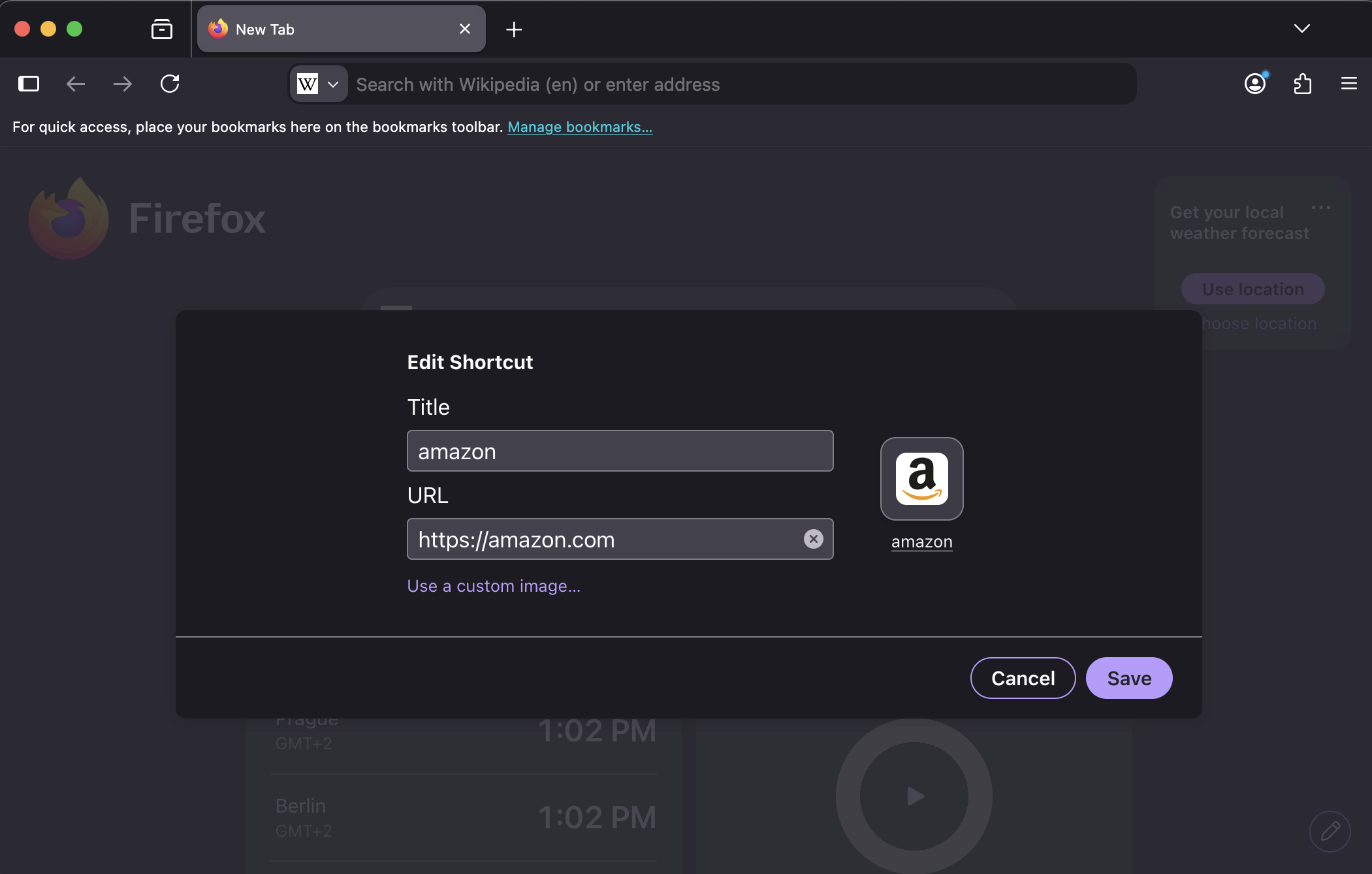Click the customize page pencil icon
This screenshot has height=874, width=1372.
pyautogui.click(x=1330, y=831)
